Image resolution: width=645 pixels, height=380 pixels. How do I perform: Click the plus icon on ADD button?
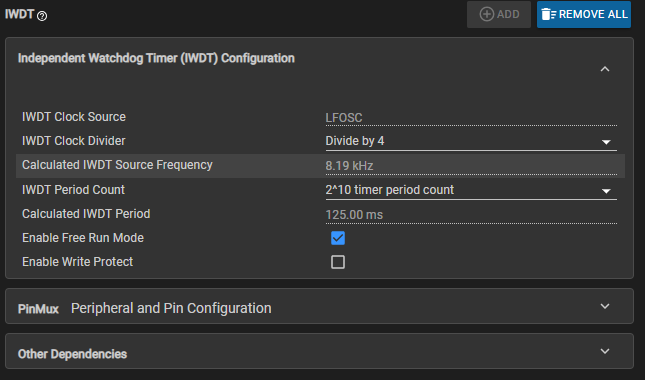click(487, 14)
